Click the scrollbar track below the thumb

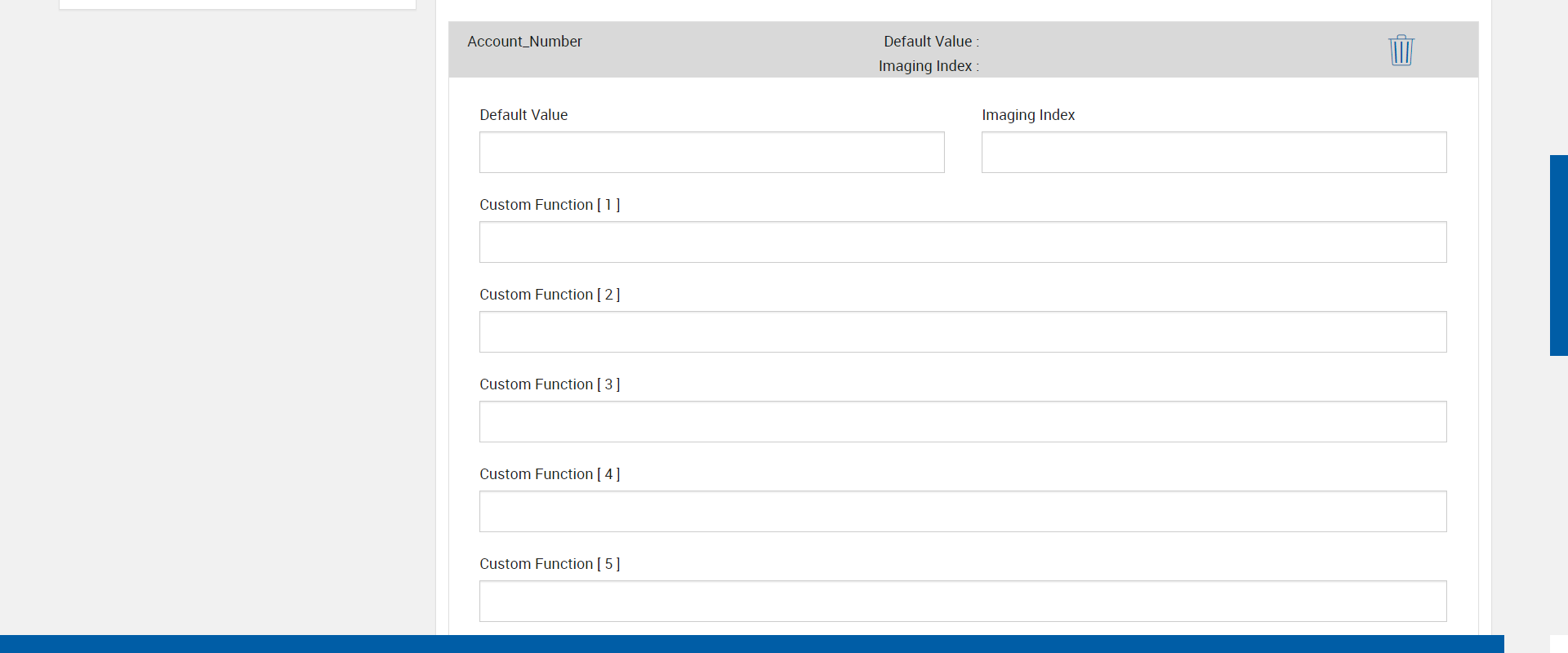(1558, 490)
